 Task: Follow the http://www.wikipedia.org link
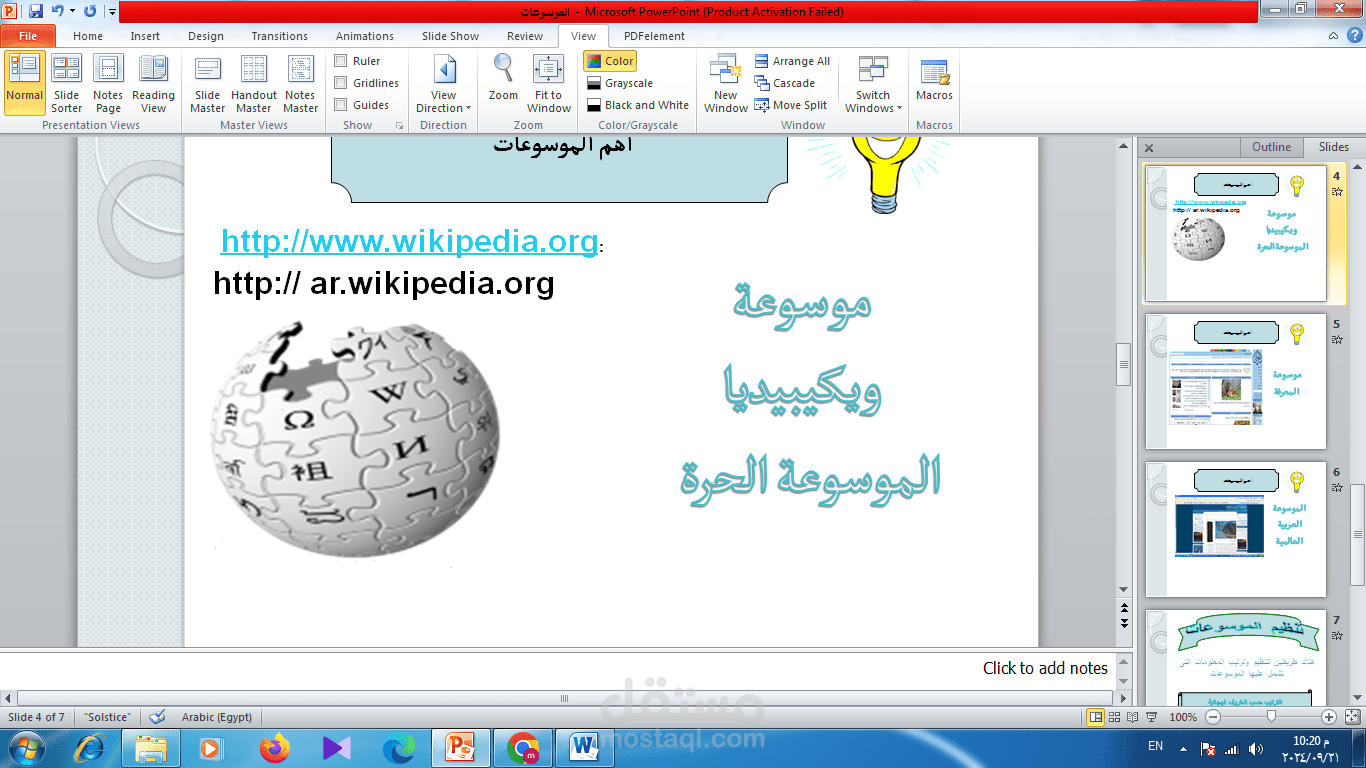[x=409, y=241]
